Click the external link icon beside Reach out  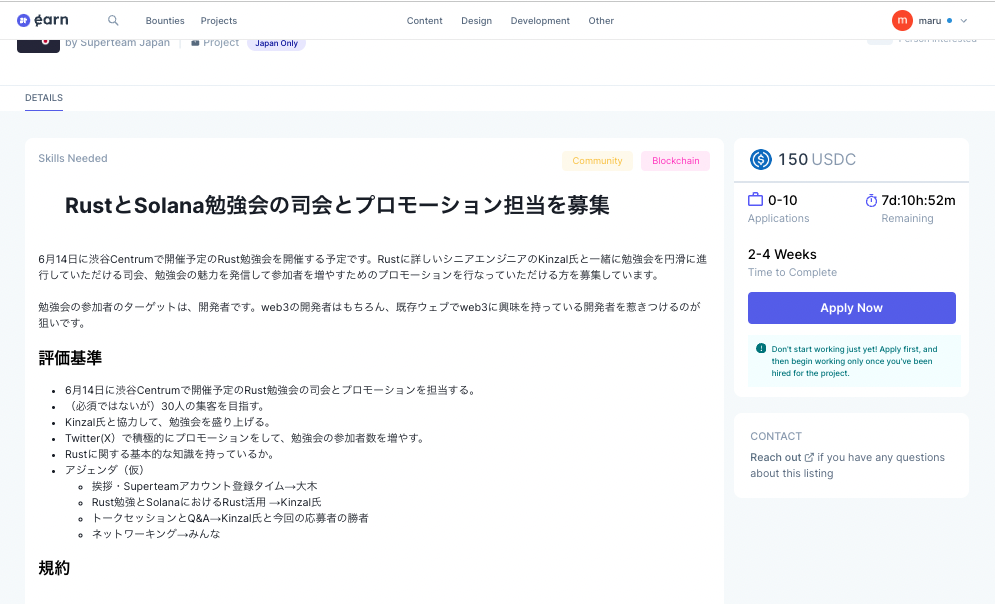pos(809,457)
